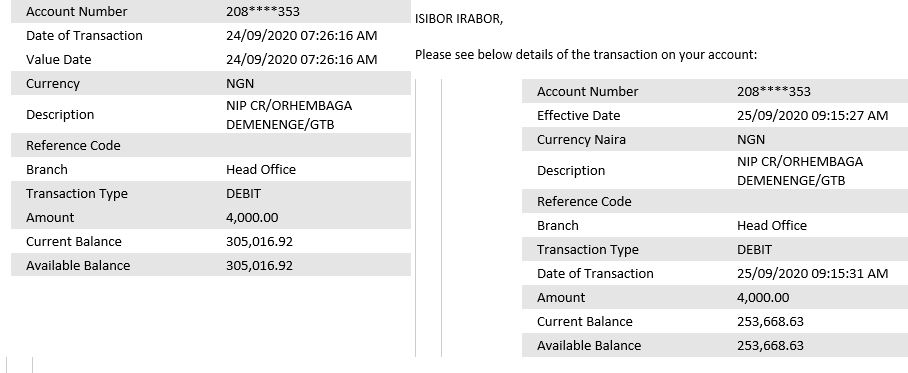This screenshot has height=373, width=908.
Task: Click the Current Balance 305,016.92 value
Action: point(259,242)
